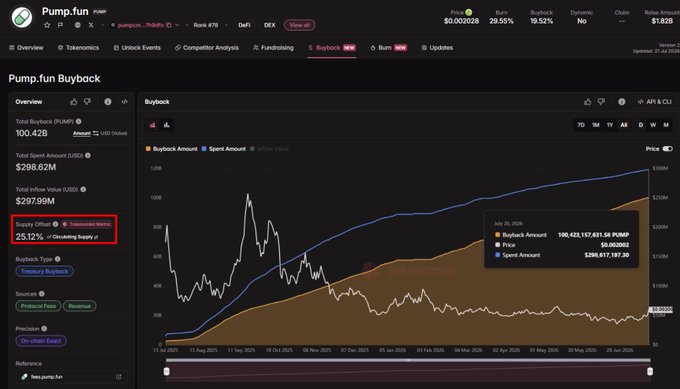Screen dimensions: 680x389
Task: Open the Burn tab
Action: click(389, 48)
